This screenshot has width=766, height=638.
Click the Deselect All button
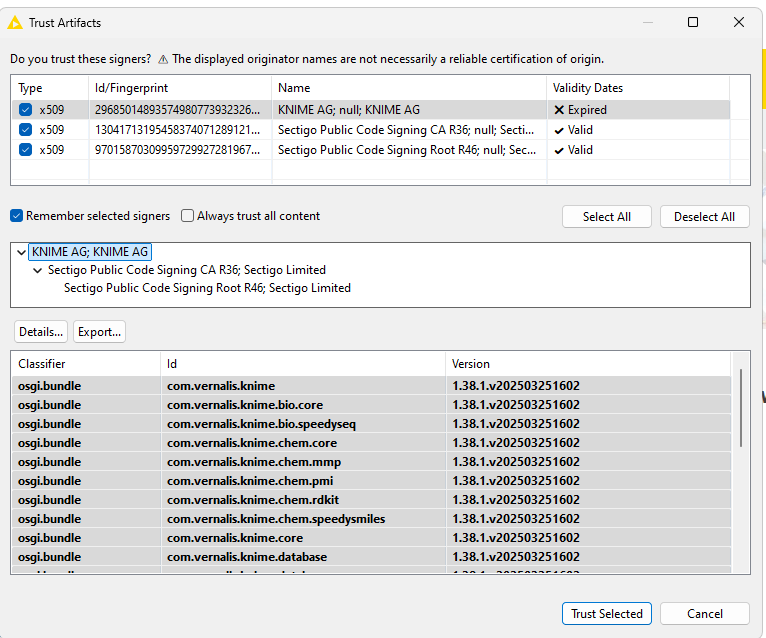(704, 216)
